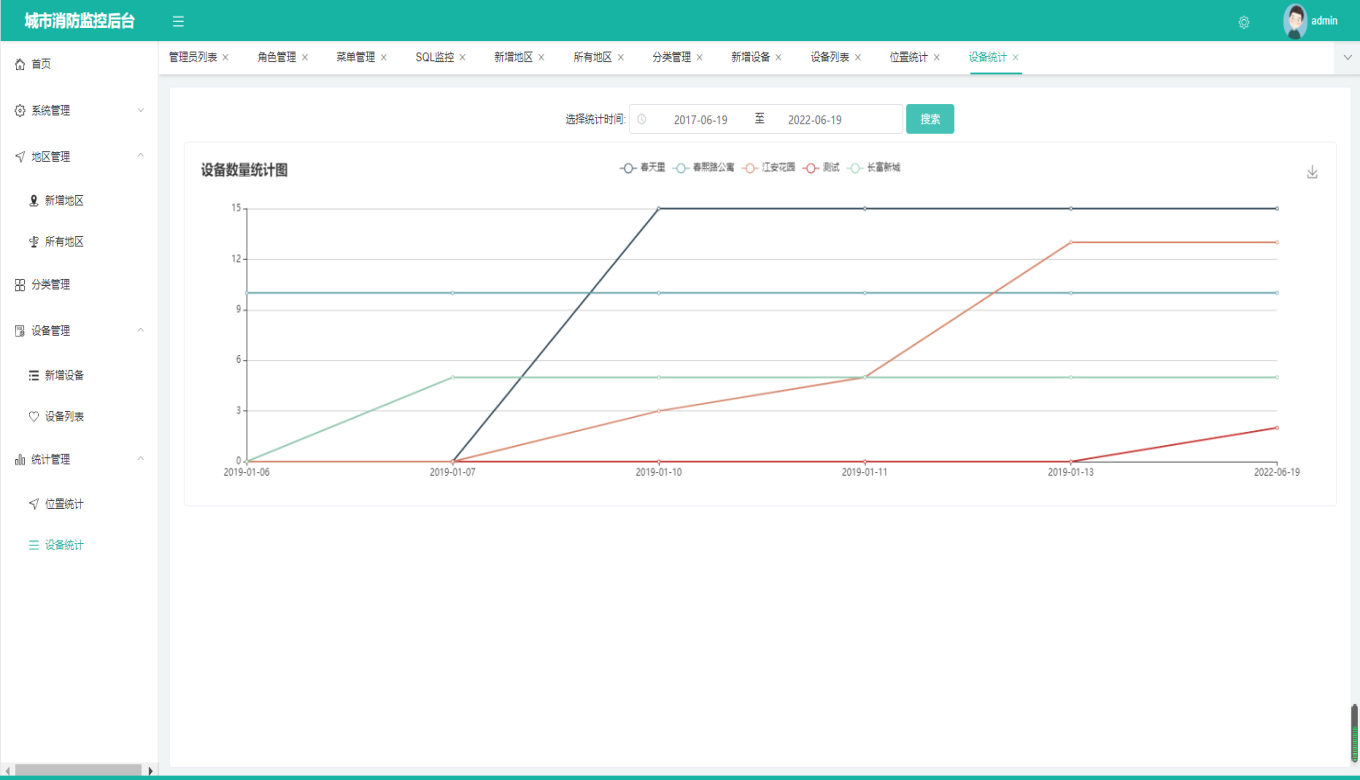The image size is (1360, 780).
Task: Click the sidebar horizontal scrollbar thumb
Action: coord(79,770)
